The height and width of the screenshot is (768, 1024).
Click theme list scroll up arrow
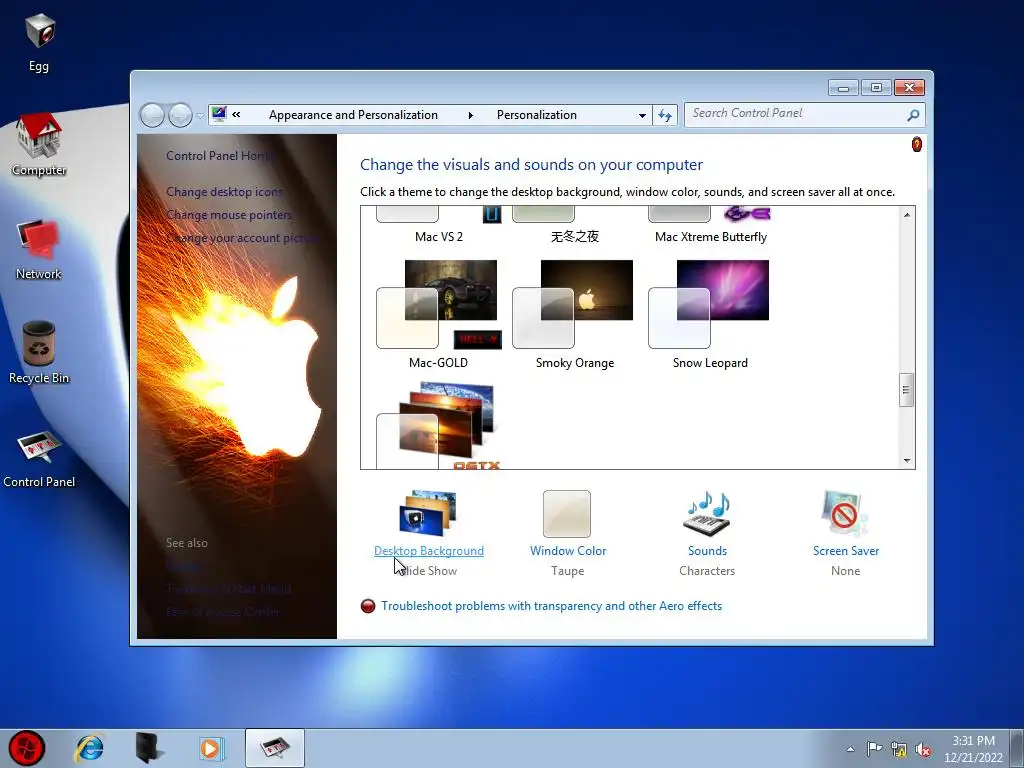tap(906, 215)
